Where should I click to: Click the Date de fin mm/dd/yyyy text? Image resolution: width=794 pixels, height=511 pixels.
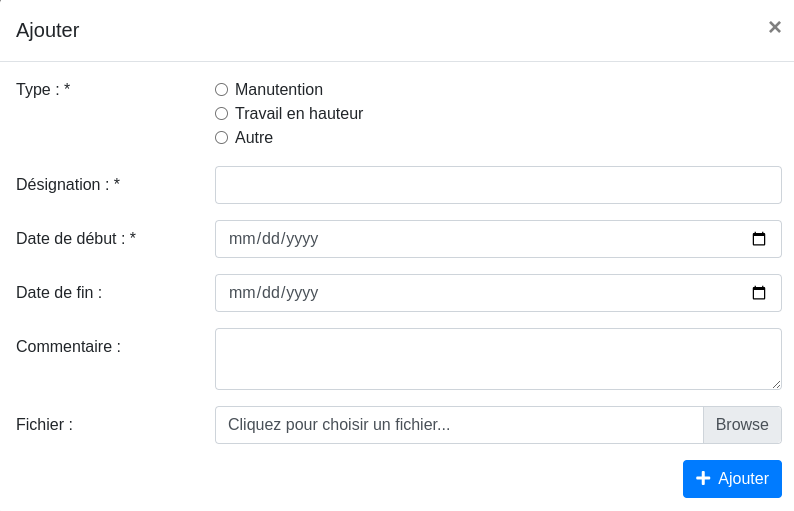[x=274, y=293]
